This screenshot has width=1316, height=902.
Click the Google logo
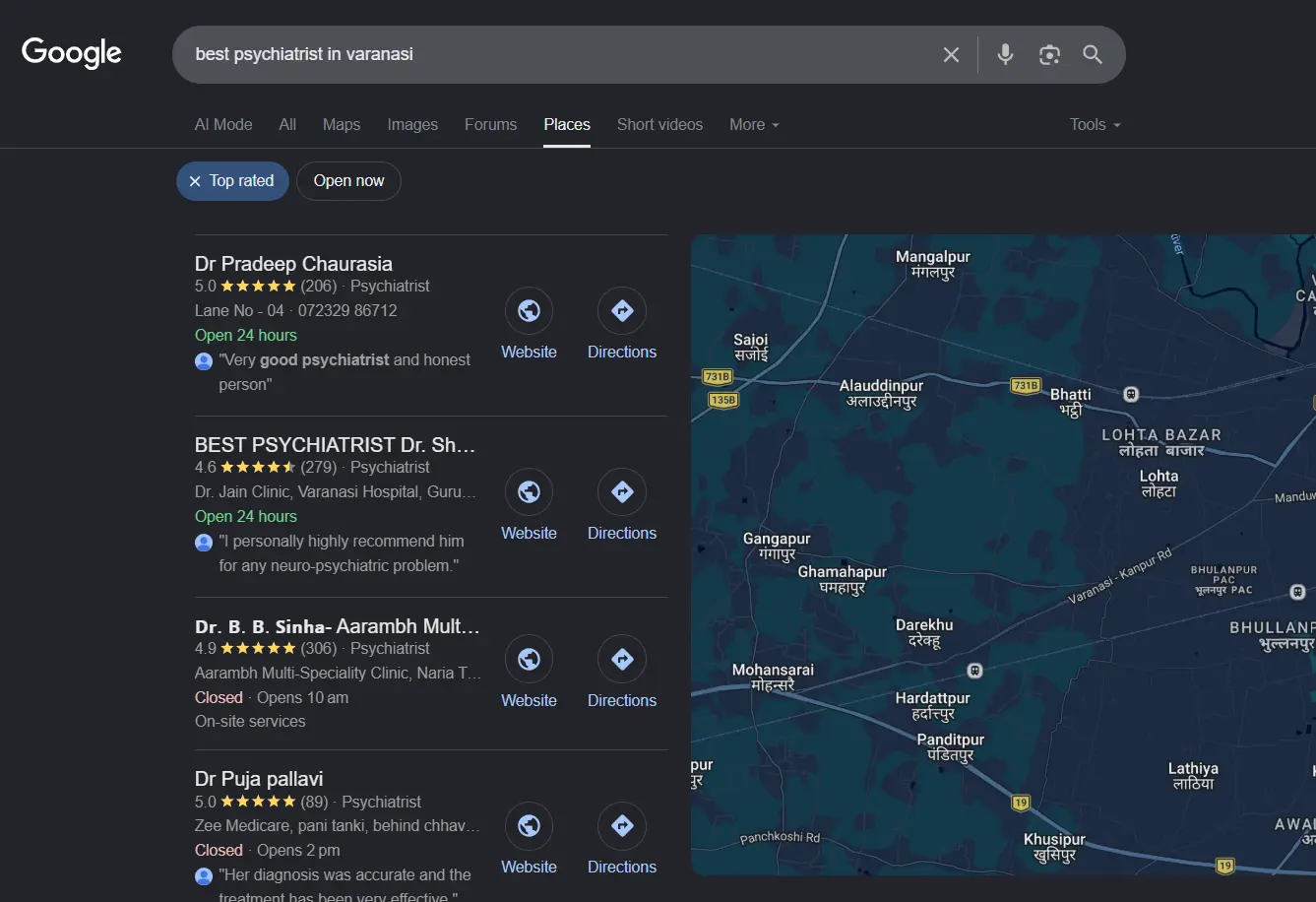(x=71, y=52)
